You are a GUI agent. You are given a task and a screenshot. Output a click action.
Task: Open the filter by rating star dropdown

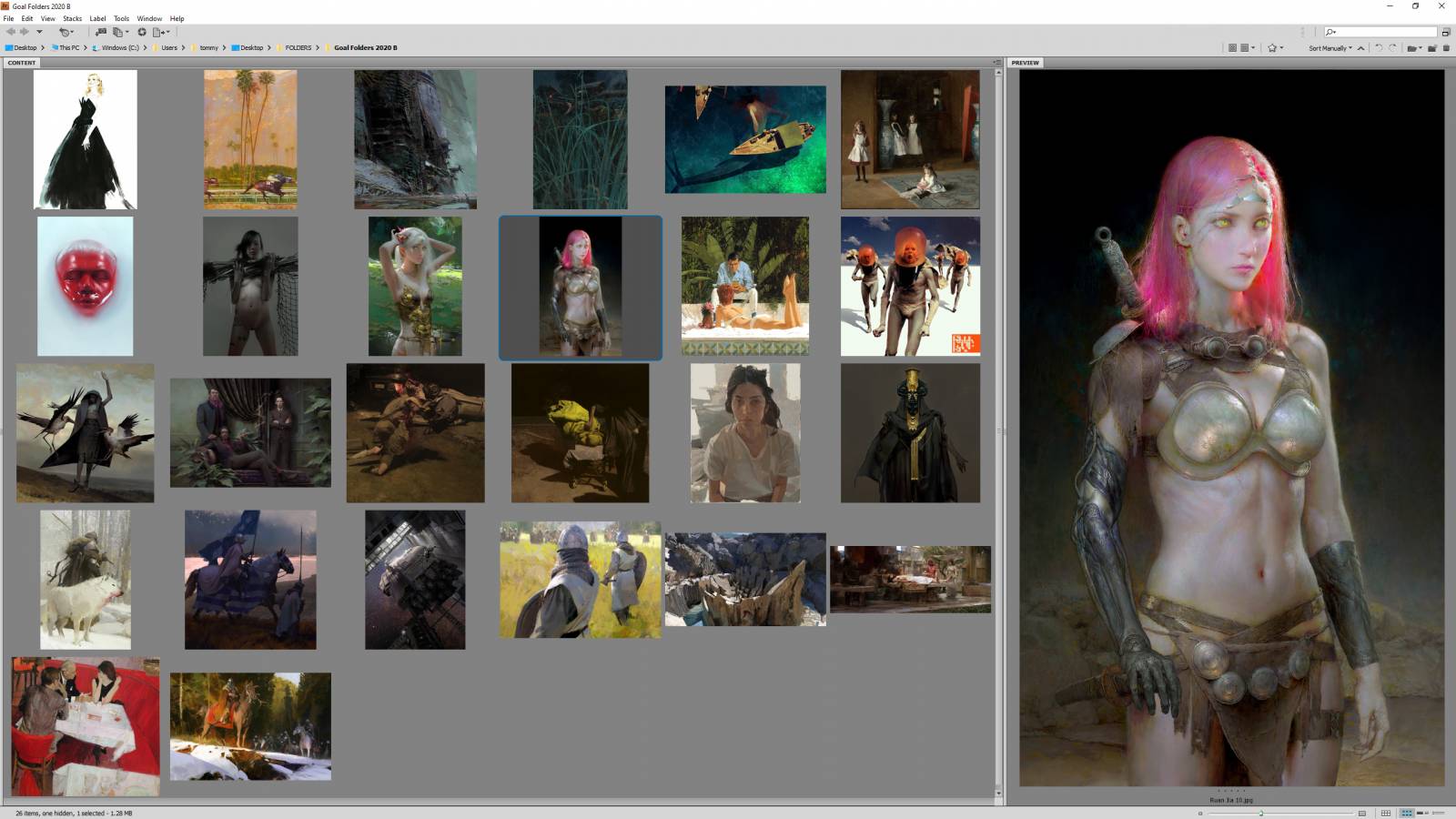(1275, 48)
